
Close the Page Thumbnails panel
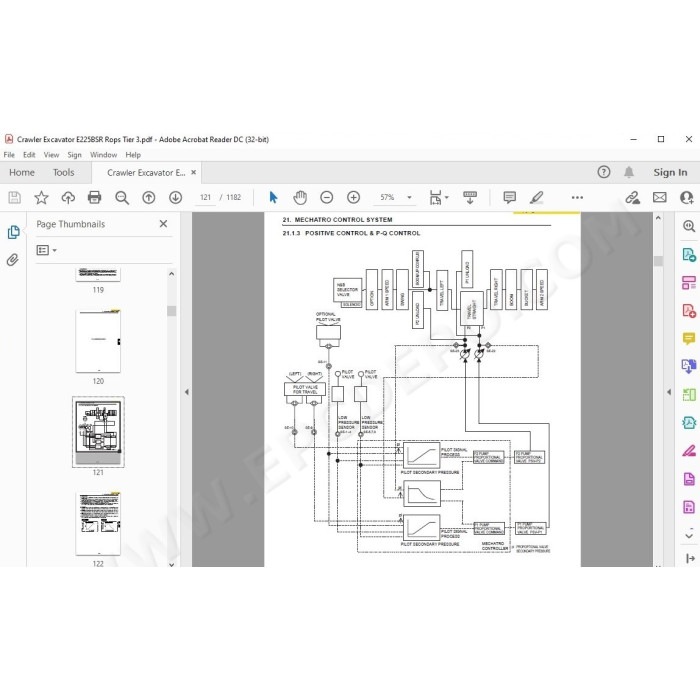(x=163, y=224)
